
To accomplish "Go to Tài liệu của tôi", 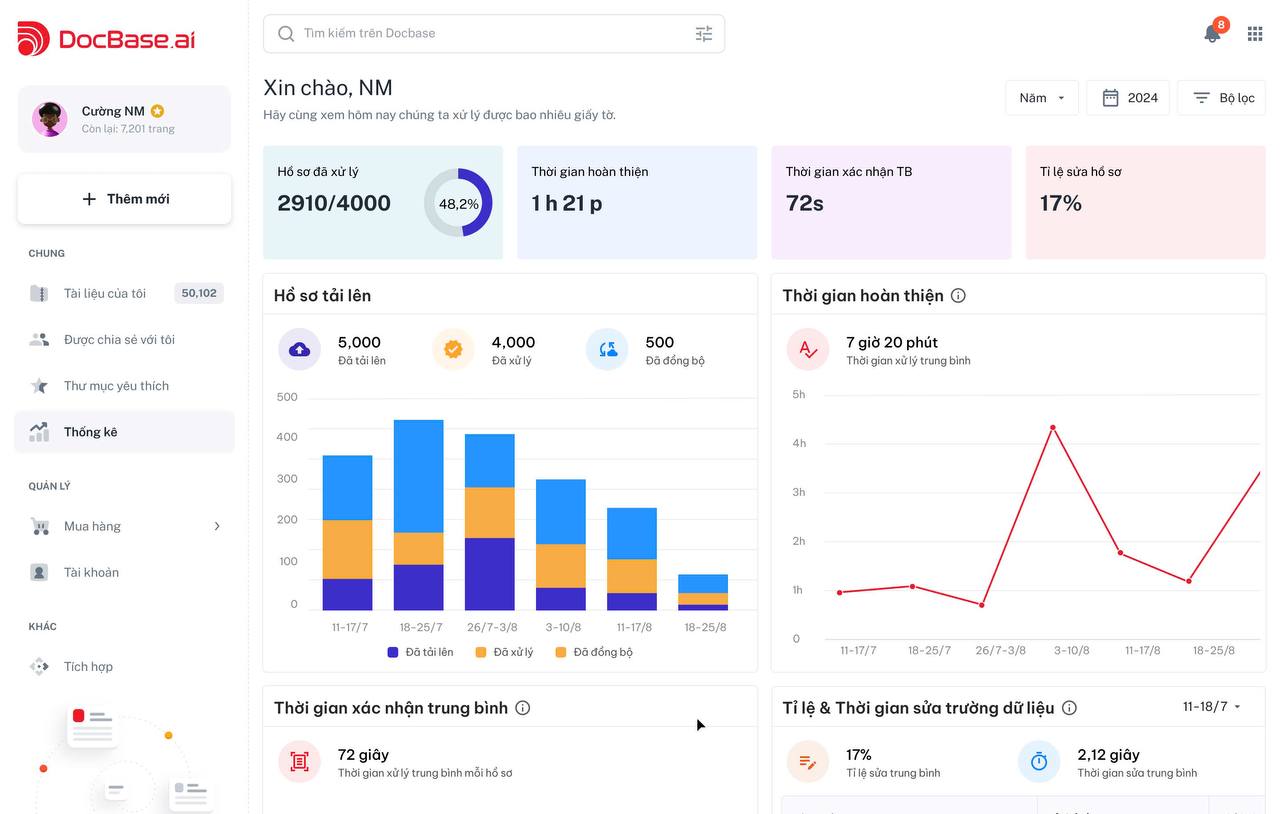I will pos(105,293).
